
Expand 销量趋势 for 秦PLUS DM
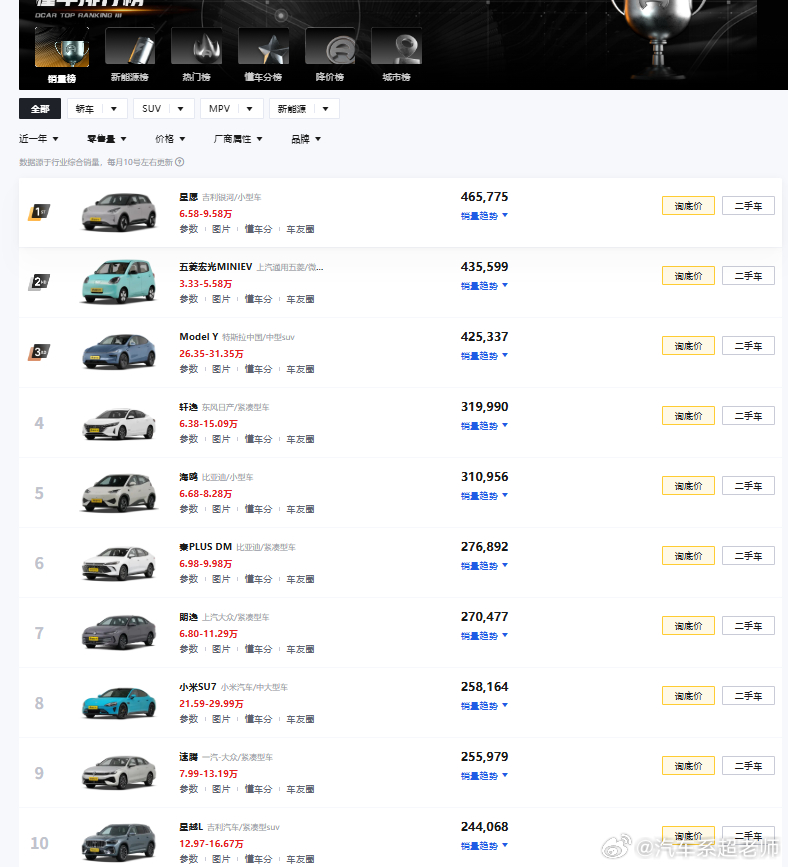(x=484, y=566)
